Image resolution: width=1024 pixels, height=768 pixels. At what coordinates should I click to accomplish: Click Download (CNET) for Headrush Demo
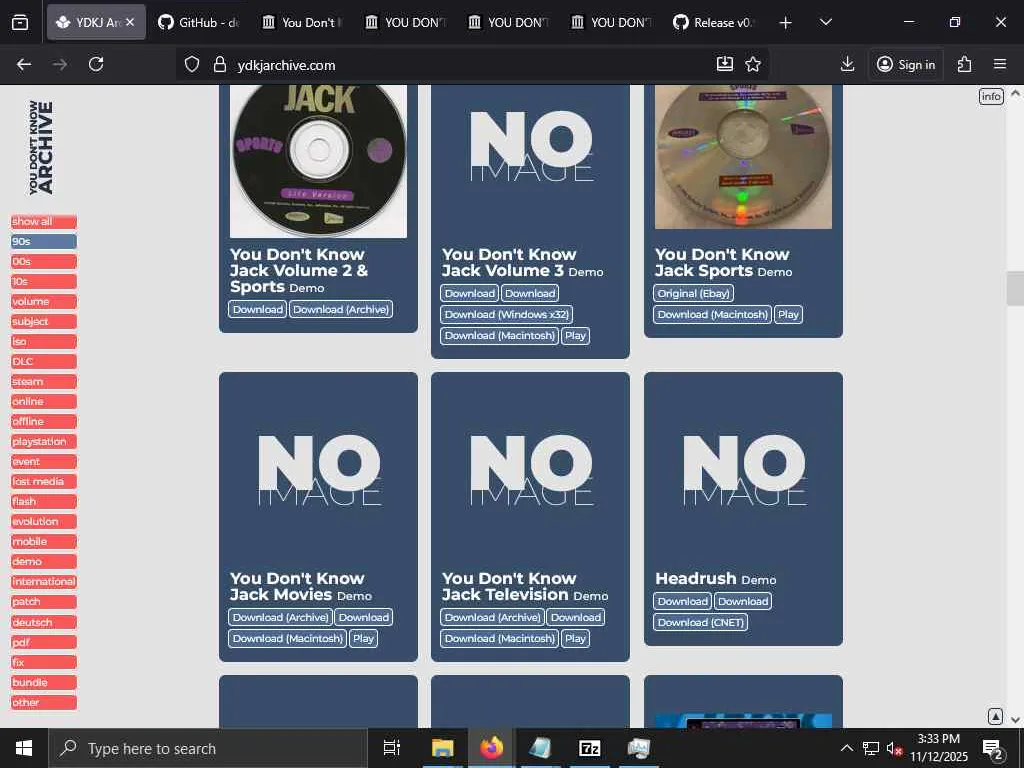(701, 623)
